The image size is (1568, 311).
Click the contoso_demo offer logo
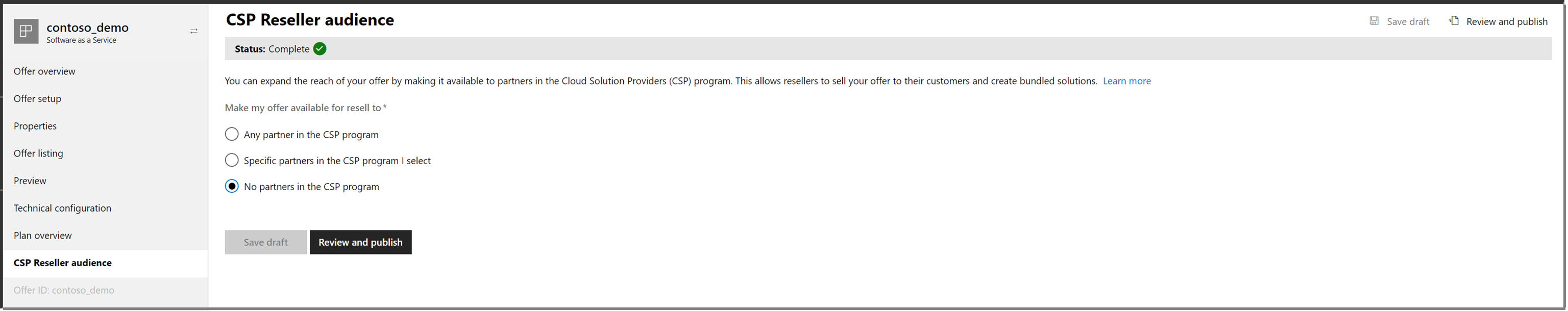coord(26,31)
